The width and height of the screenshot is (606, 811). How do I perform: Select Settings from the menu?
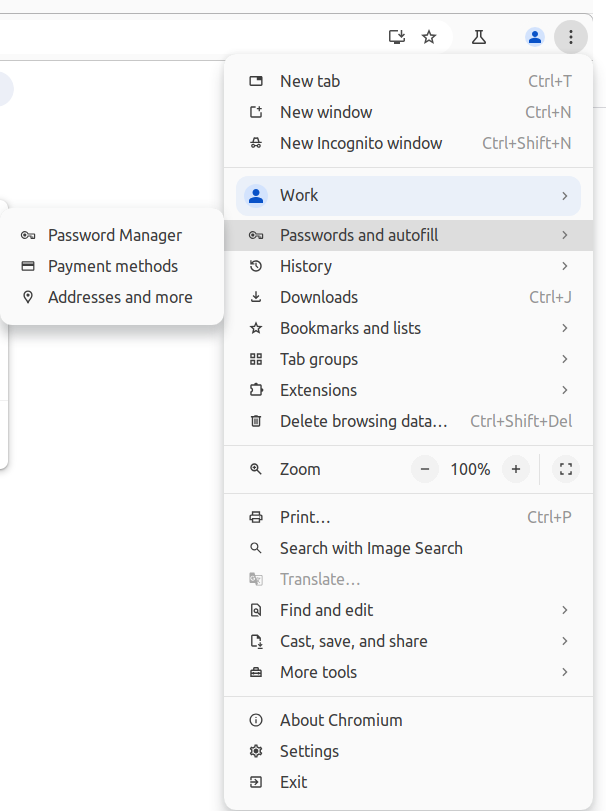coord(309,751)
